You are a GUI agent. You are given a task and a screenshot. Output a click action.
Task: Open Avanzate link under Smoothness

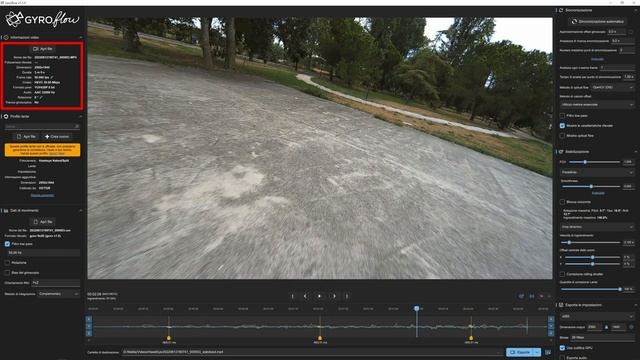pos(598,193)
